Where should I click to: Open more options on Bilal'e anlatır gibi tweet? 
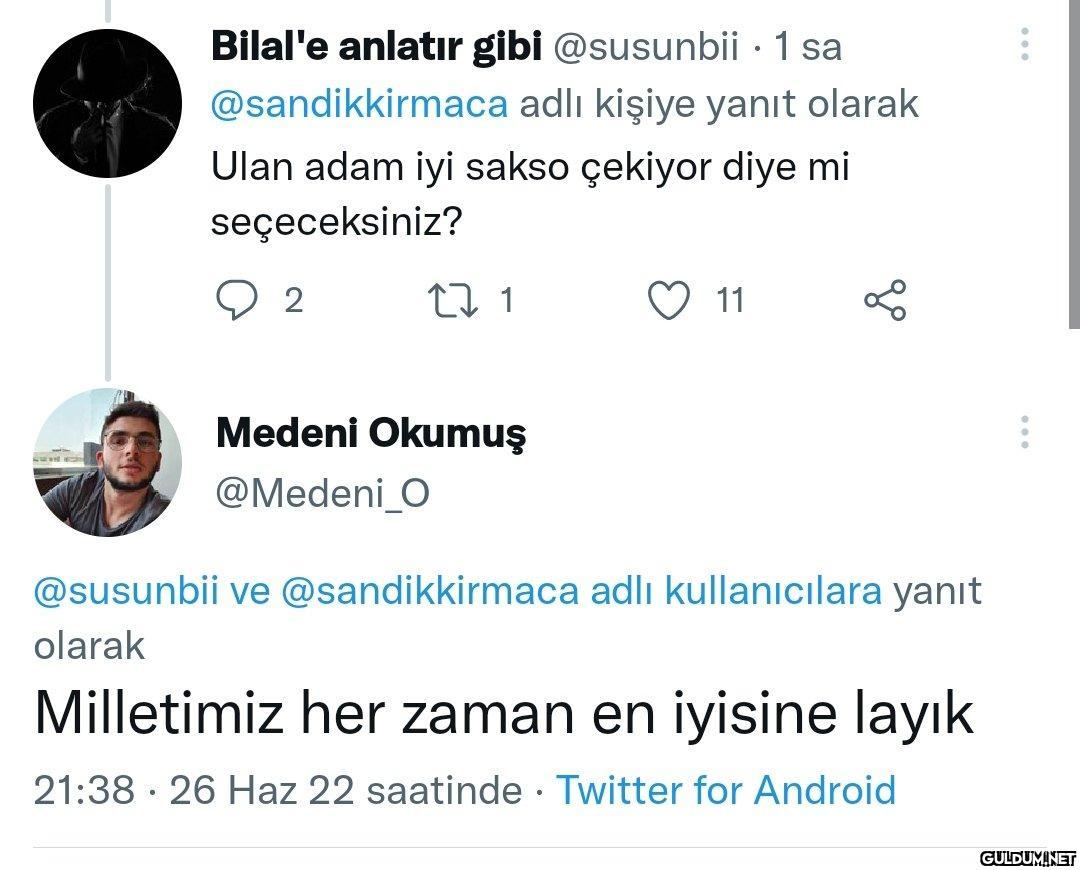[1025, 45]
